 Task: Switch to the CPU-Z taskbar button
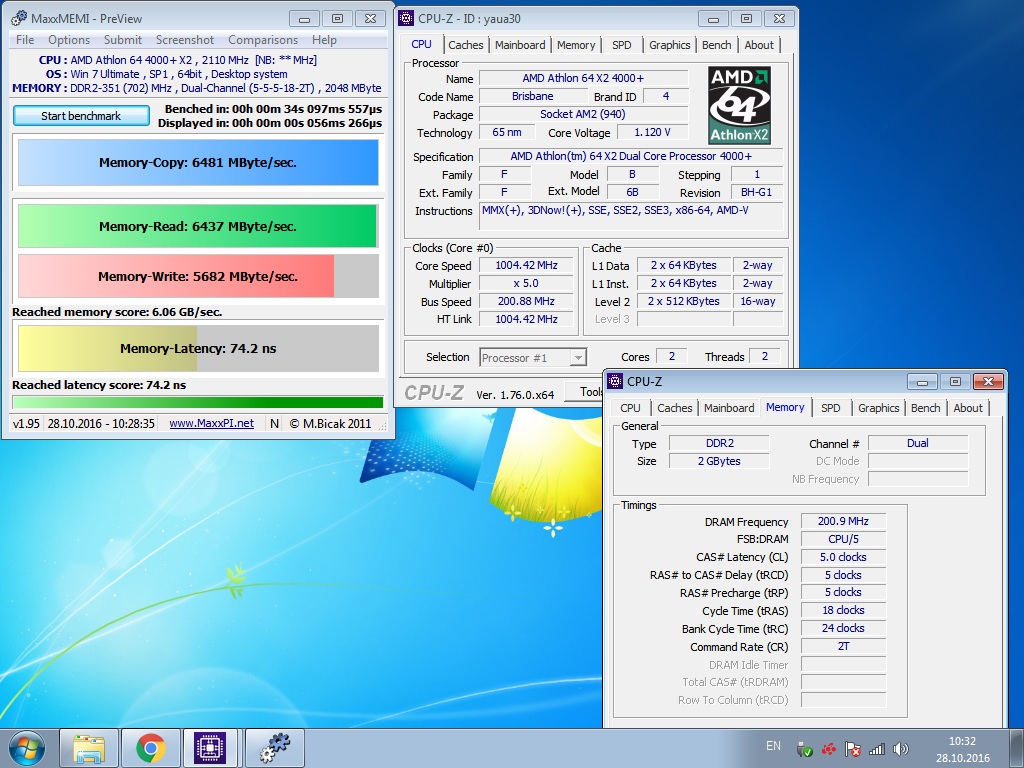pyautogui.click(x=210, y=748)
